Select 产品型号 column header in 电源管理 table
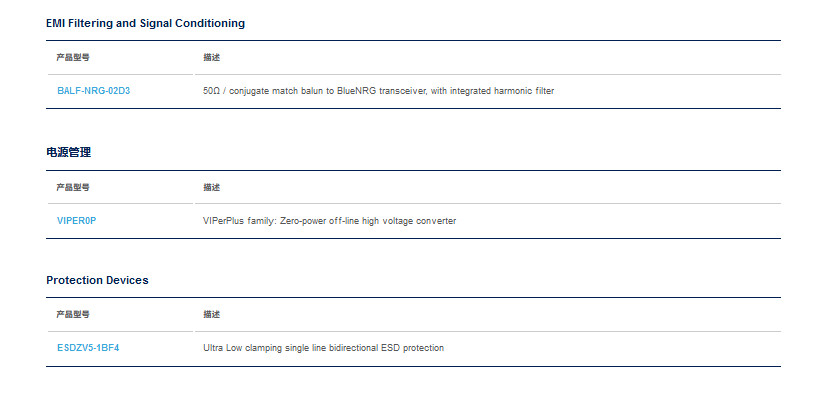 (73, 188)
